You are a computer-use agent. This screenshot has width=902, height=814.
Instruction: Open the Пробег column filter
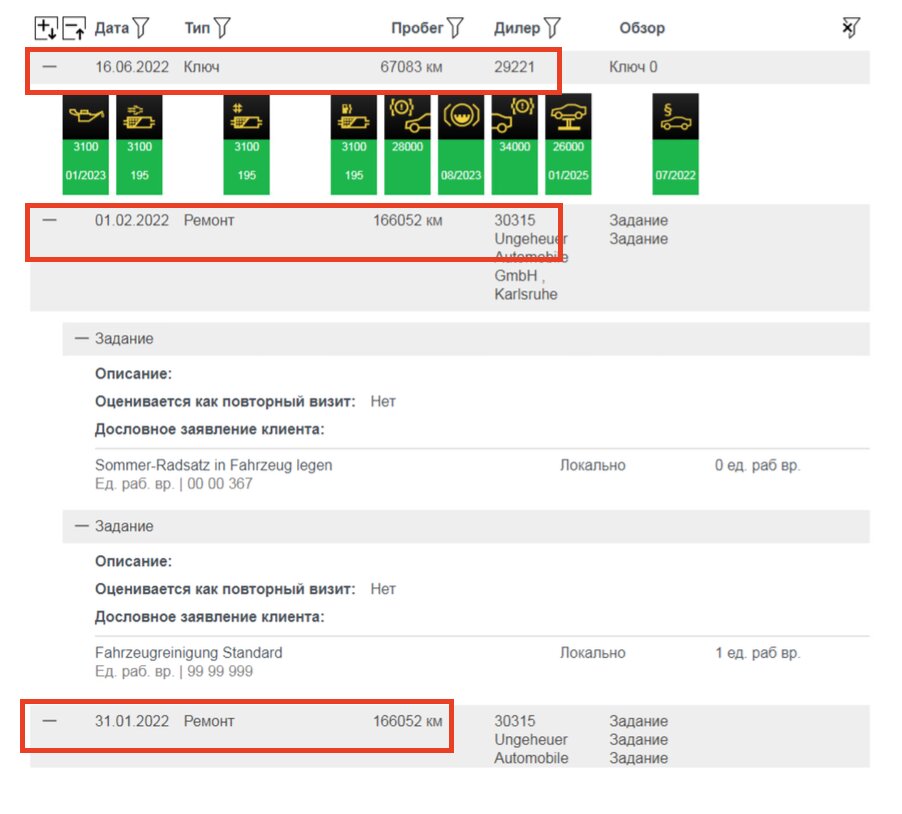coord(456,28)
